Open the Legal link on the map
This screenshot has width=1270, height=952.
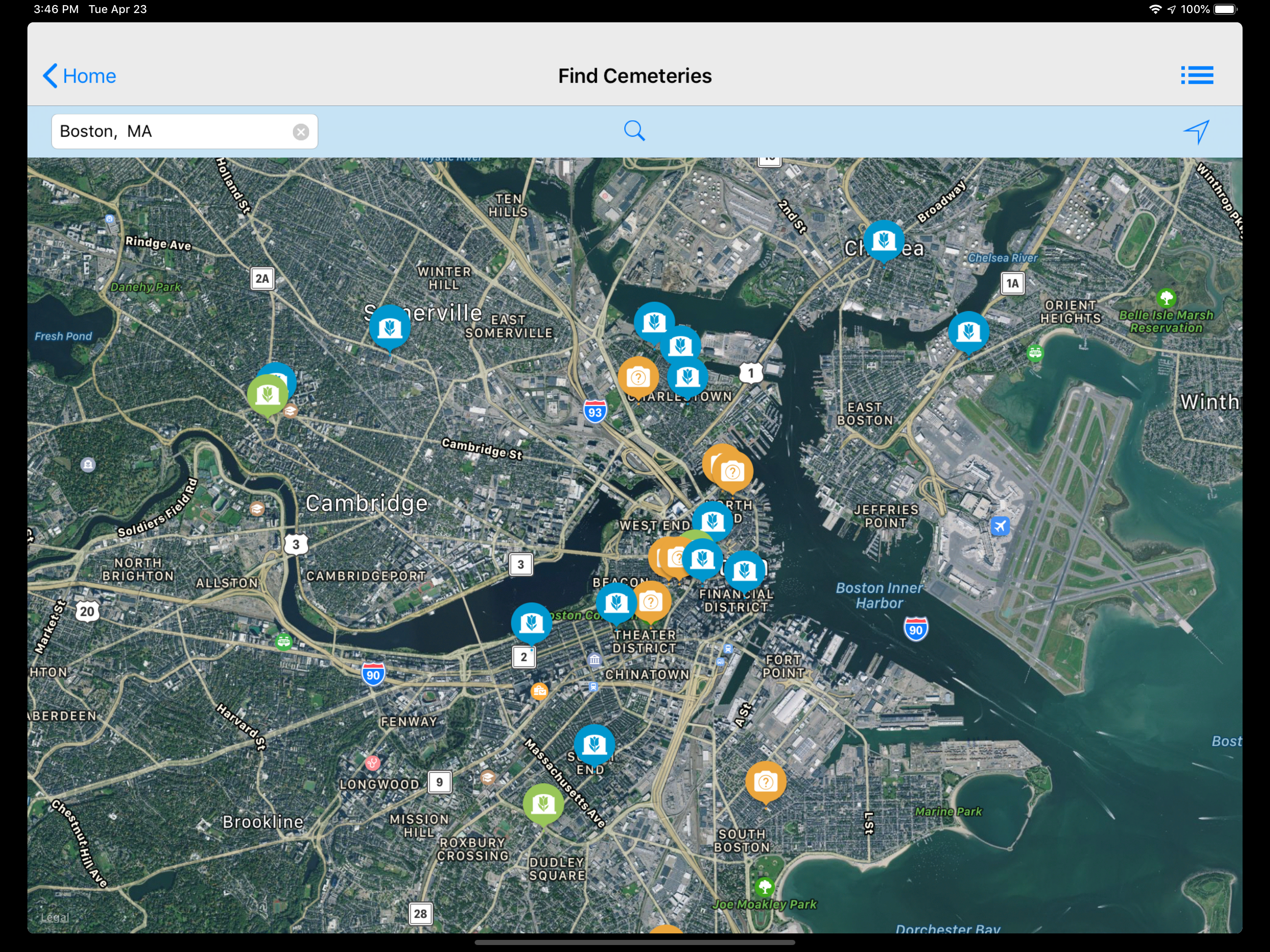(54, 917)
